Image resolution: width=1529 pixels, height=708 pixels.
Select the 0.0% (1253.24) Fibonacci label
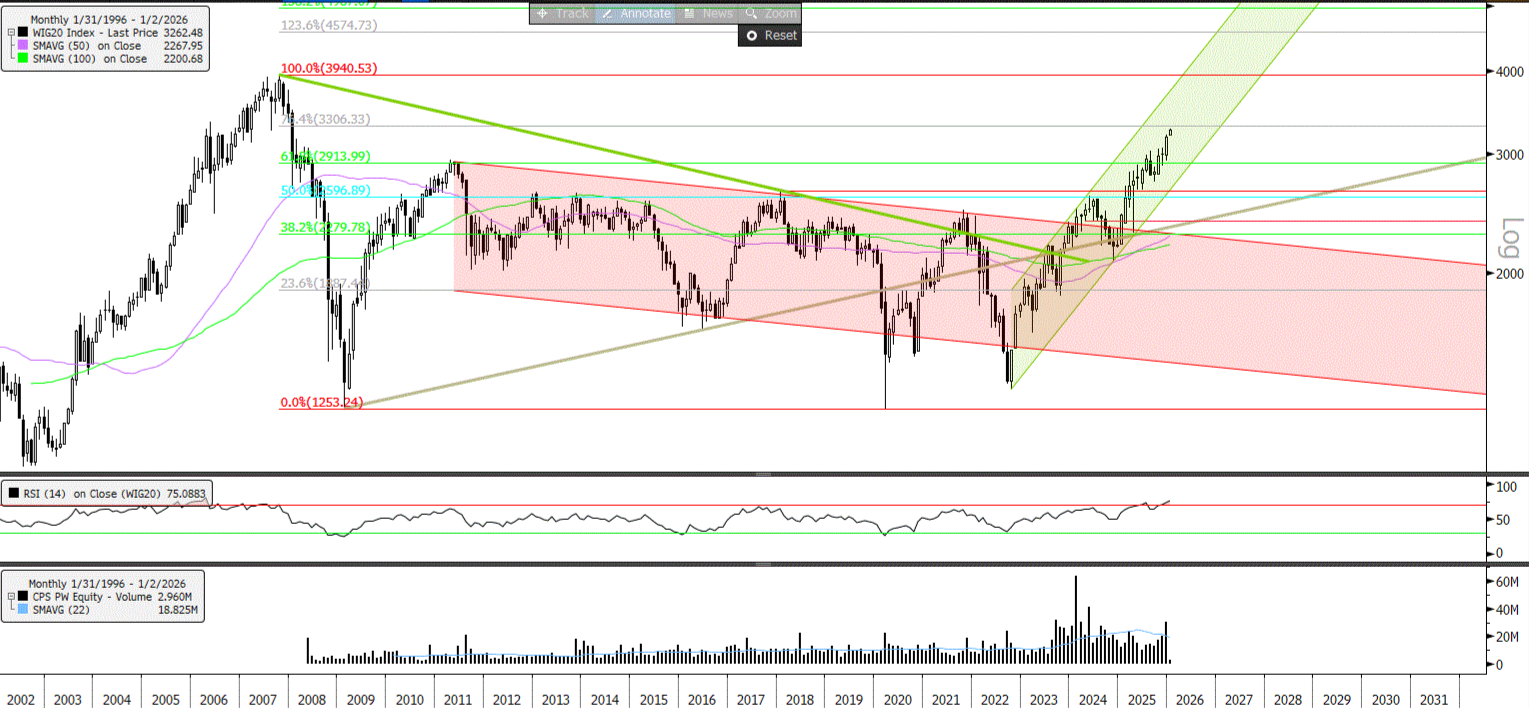pyautogui.click(x=321, y=402)
